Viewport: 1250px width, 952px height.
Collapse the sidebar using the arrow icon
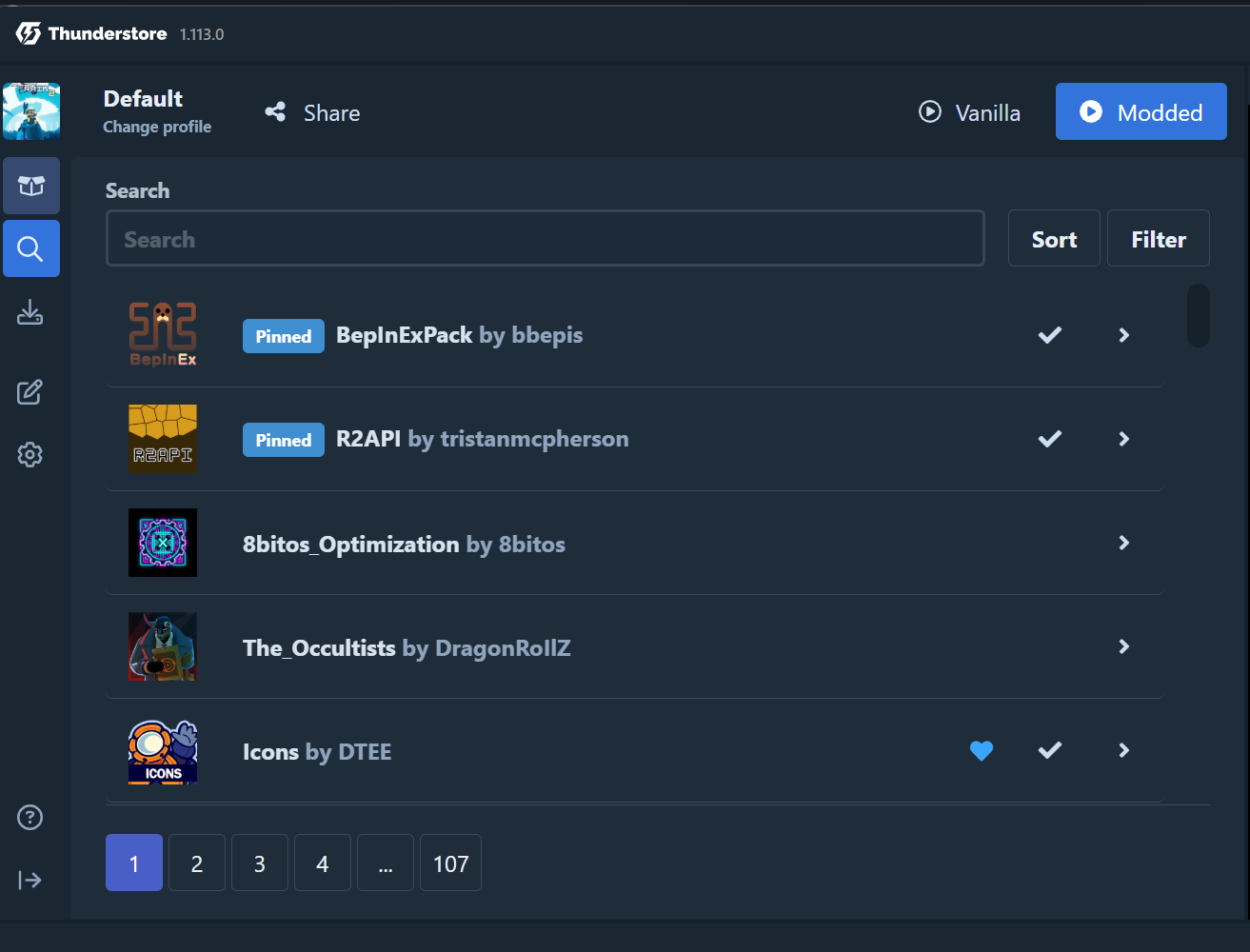coord(30,880)
